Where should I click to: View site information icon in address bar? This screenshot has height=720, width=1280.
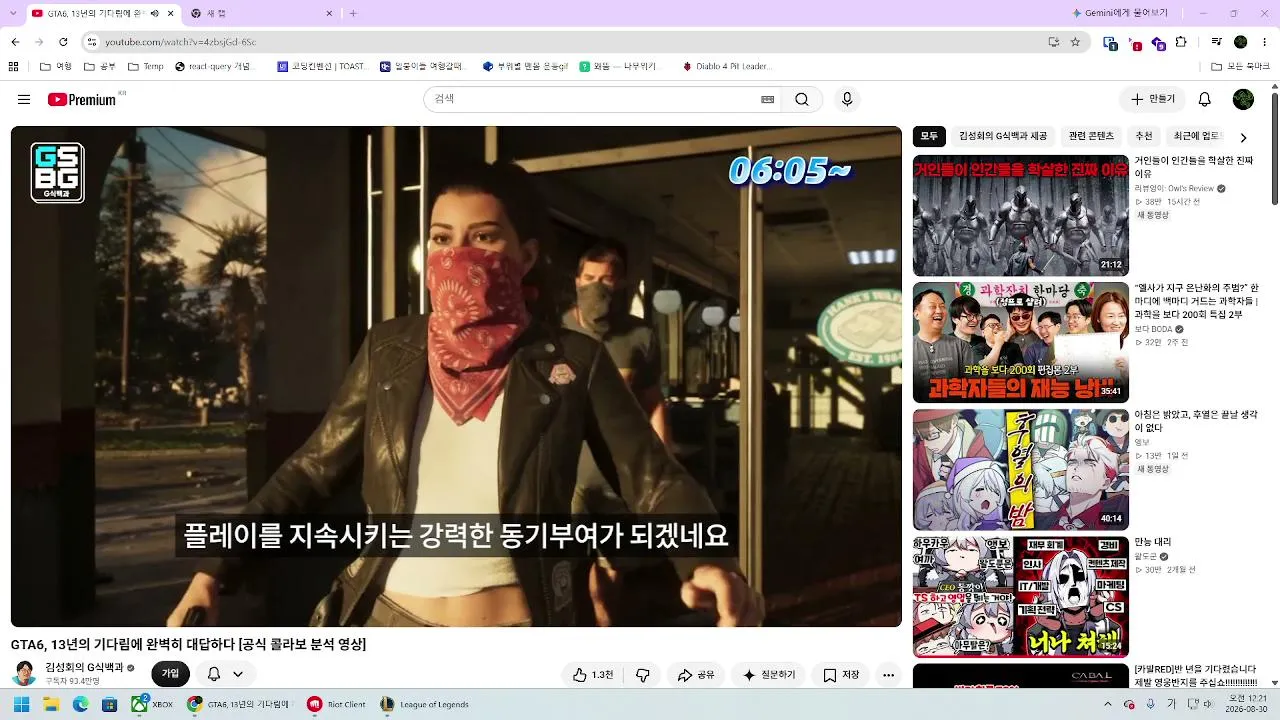(x=92, y=42)
